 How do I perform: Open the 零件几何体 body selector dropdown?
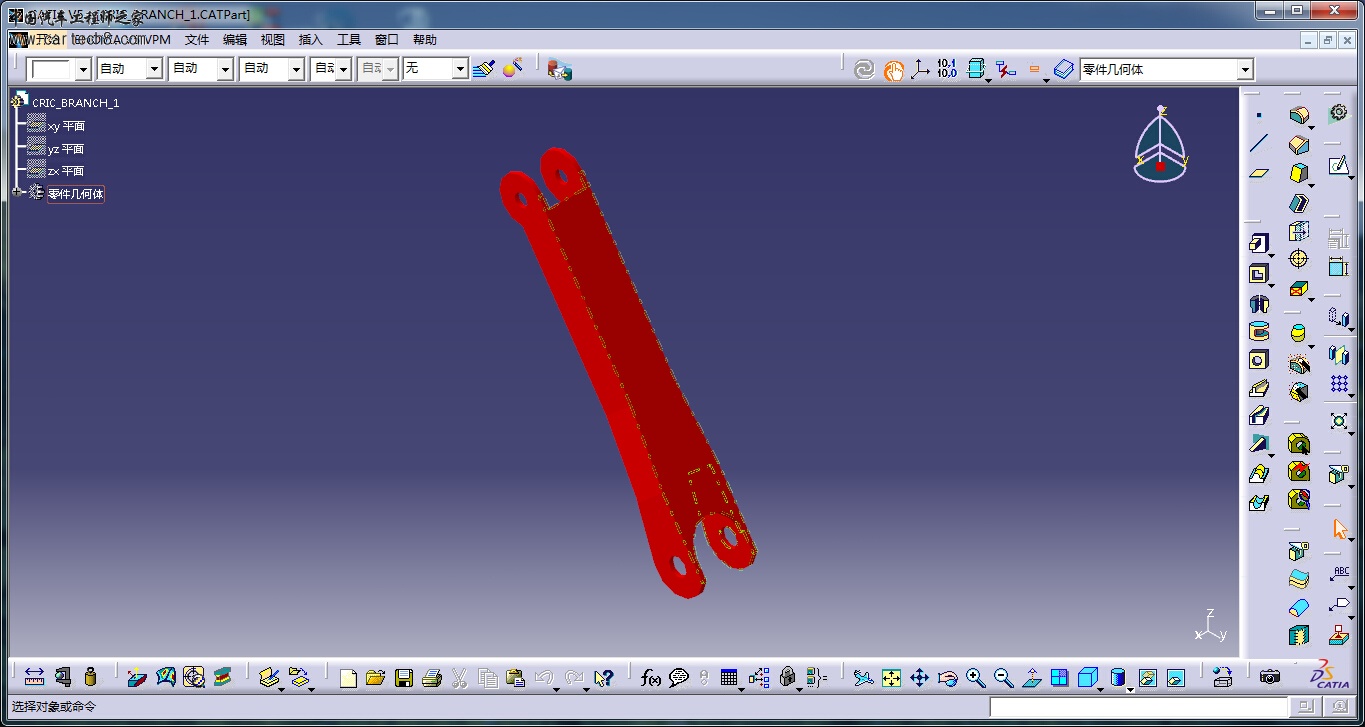coord(1245,69)
